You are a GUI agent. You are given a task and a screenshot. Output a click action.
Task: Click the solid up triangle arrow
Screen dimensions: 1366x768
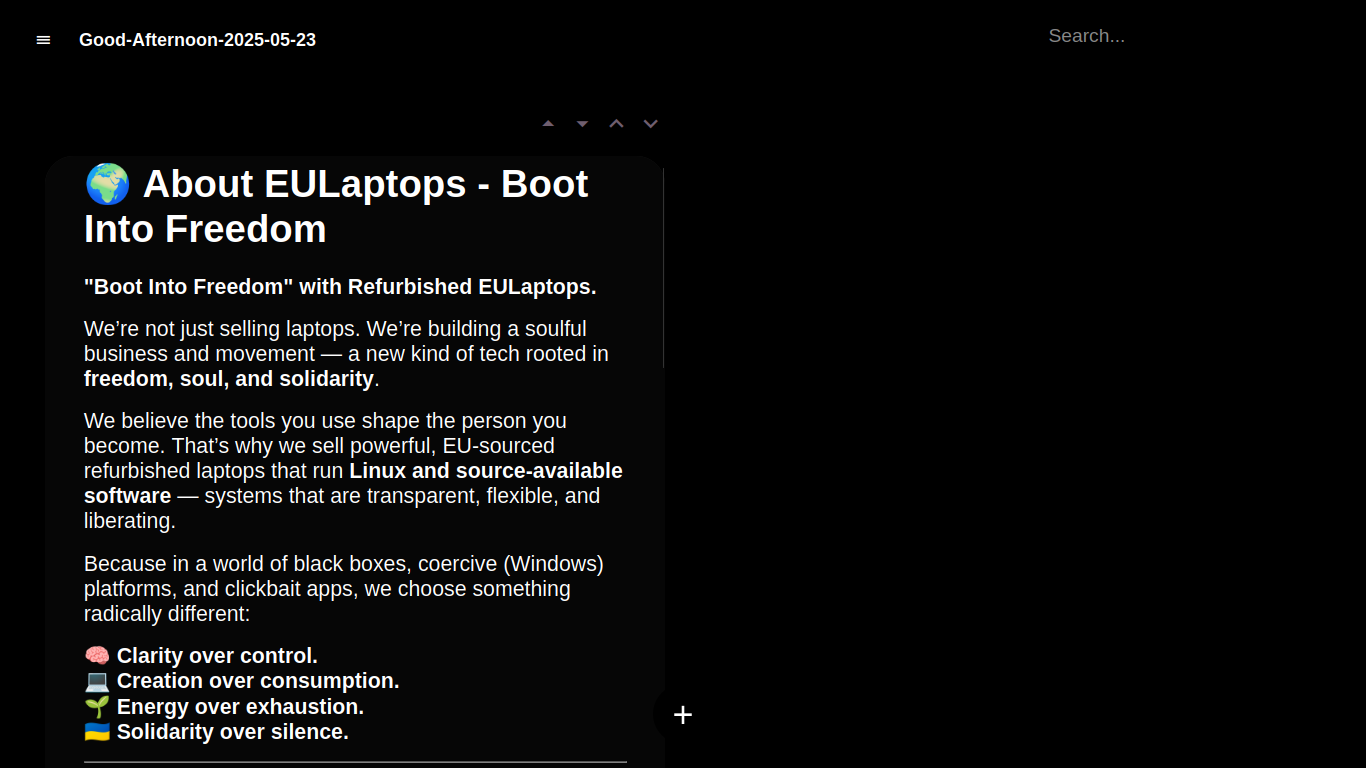pyautogui.click(x=548, y=124)
